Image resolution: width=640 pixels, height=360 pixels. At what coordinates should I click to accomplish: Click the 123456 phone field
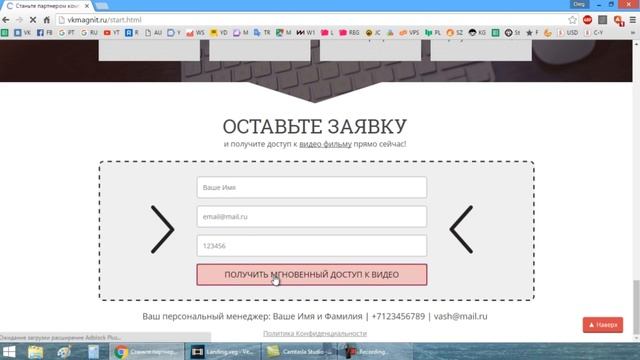coord(312,246)
